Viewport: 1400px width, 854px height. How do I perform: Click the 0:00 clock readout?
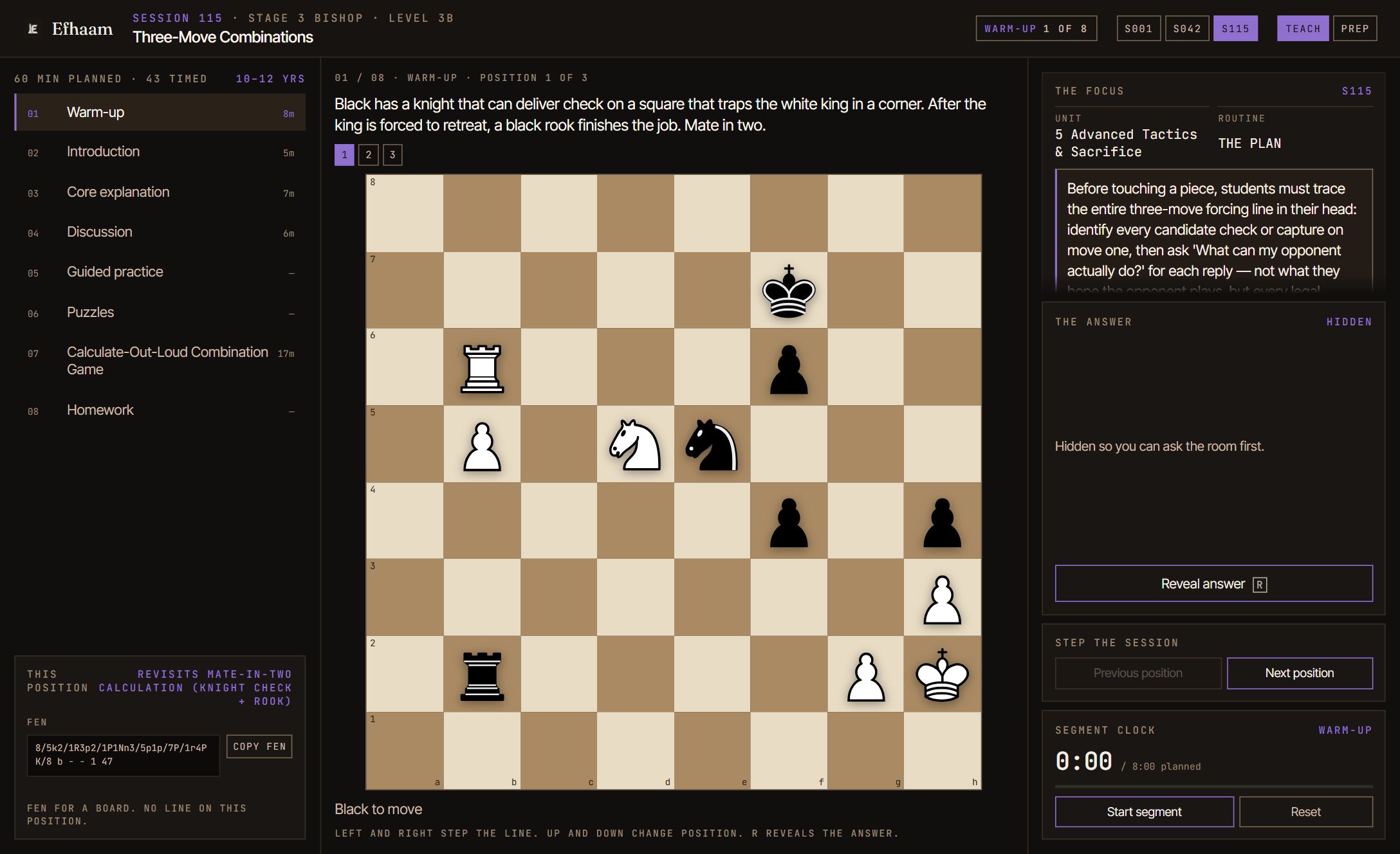[1084, 761]
